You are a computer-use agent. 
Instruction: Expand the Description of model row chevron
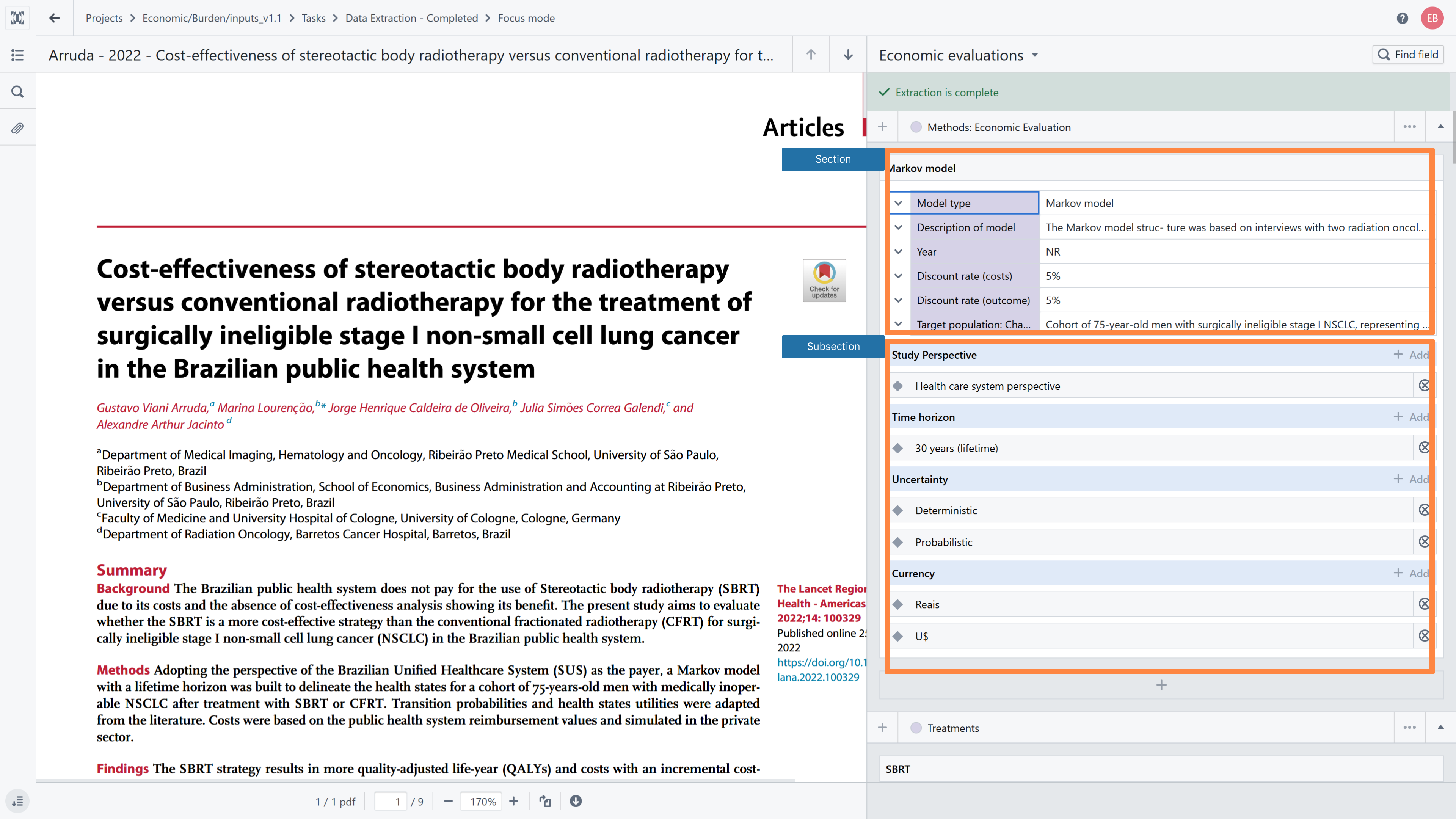(x=899, y=227)
